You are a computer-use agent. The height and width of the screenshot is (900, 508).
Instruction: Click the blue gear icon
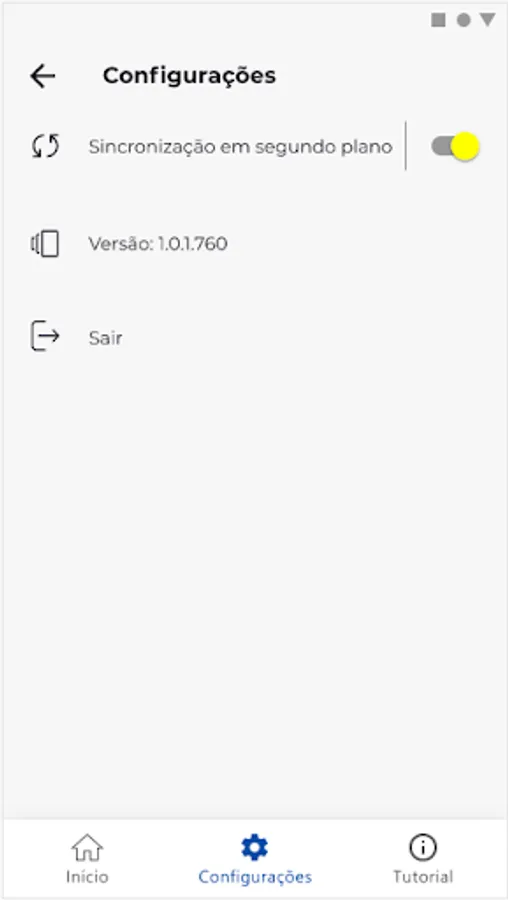click(255, 847)
